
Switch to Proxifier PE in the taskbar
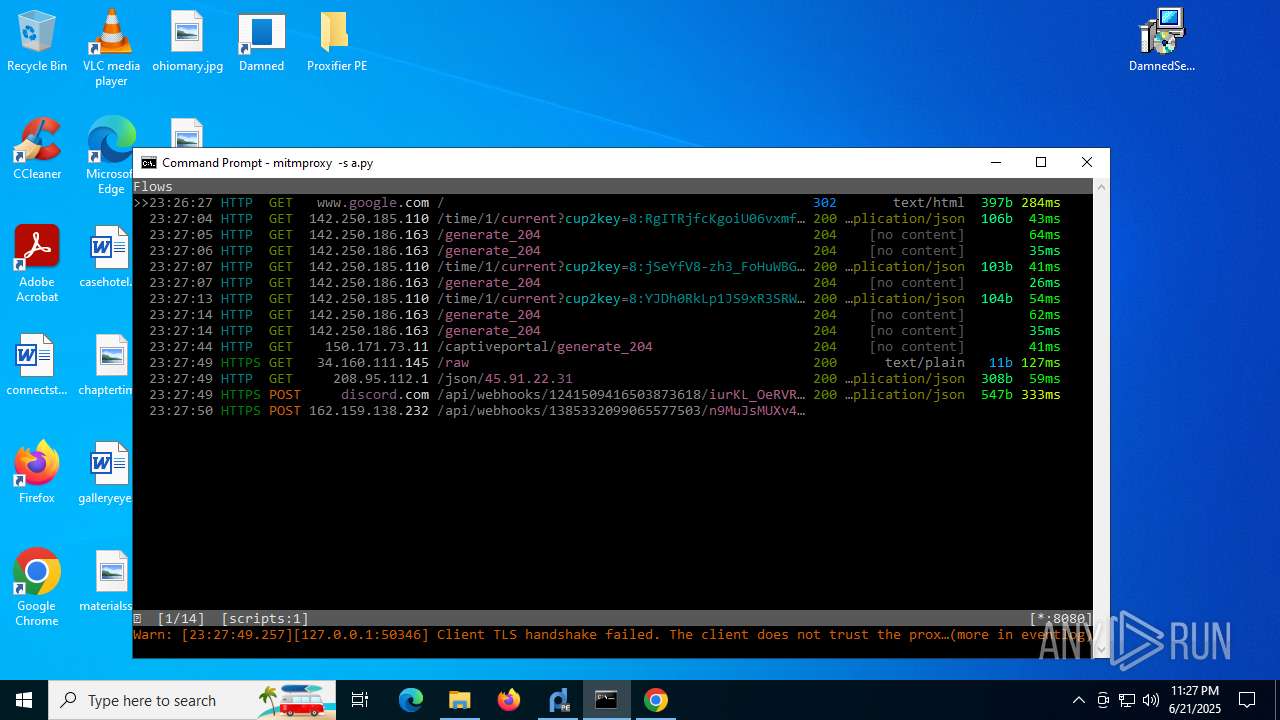click(x=558, y=700)
